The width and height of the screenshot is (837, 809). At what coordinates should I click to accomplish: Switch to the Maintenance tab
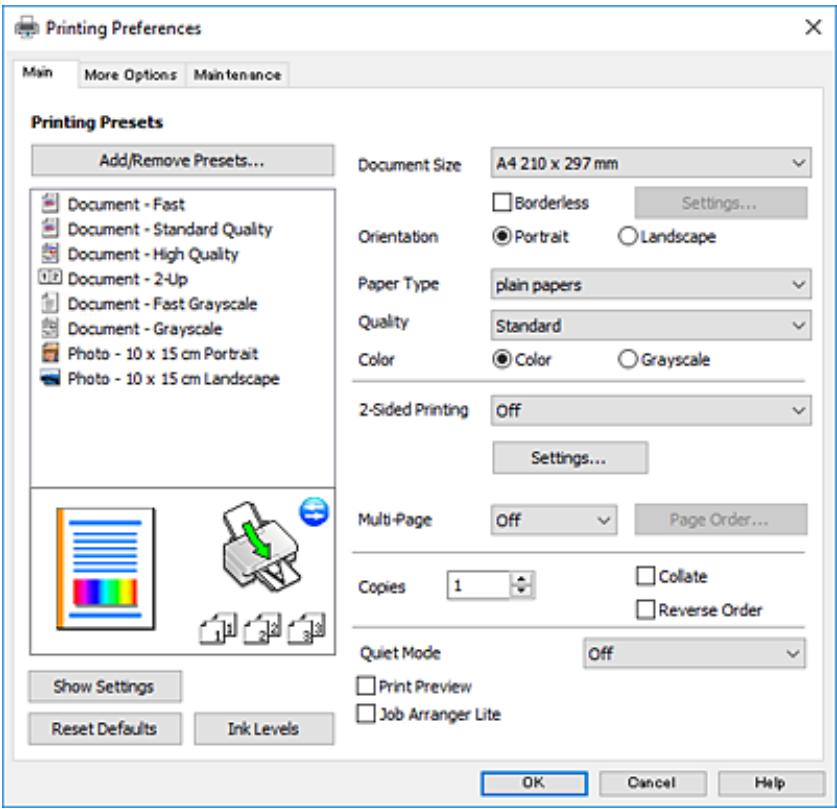pos(237,75)
